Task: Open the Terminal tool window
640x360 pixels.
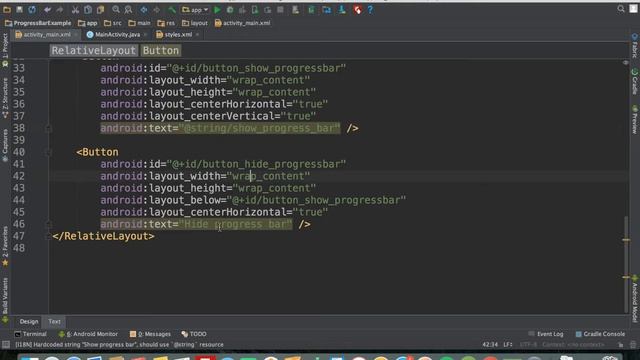Action: [31, 334]
